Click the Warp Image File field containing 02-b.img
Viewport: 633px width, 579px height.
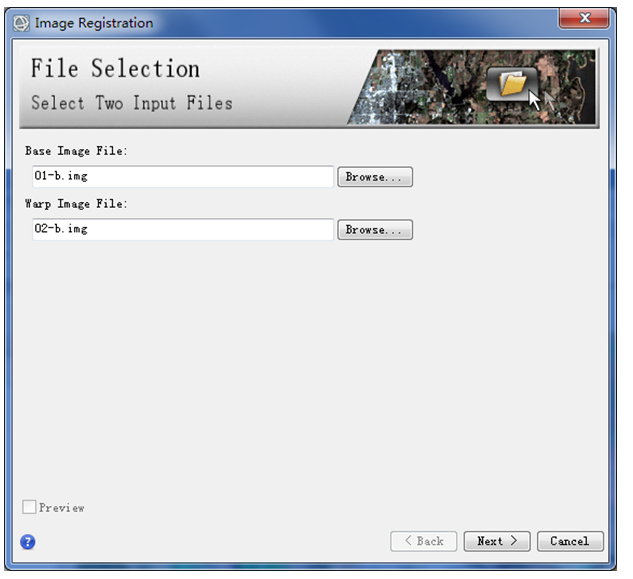(183, 229)
